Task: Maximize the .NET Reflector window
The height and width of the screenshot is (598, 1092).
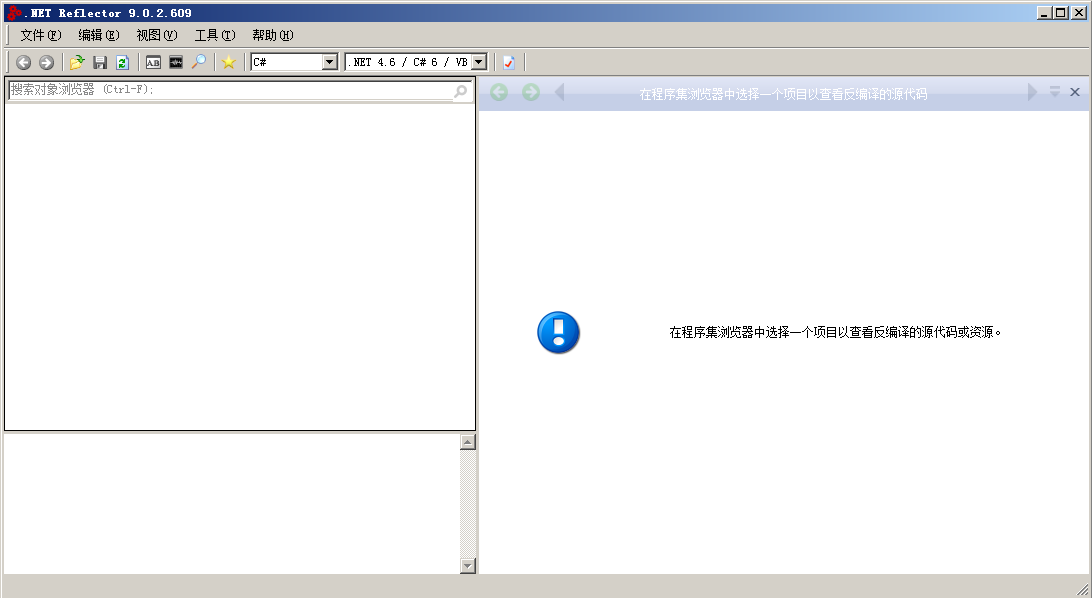Action: pos(1061,13)
